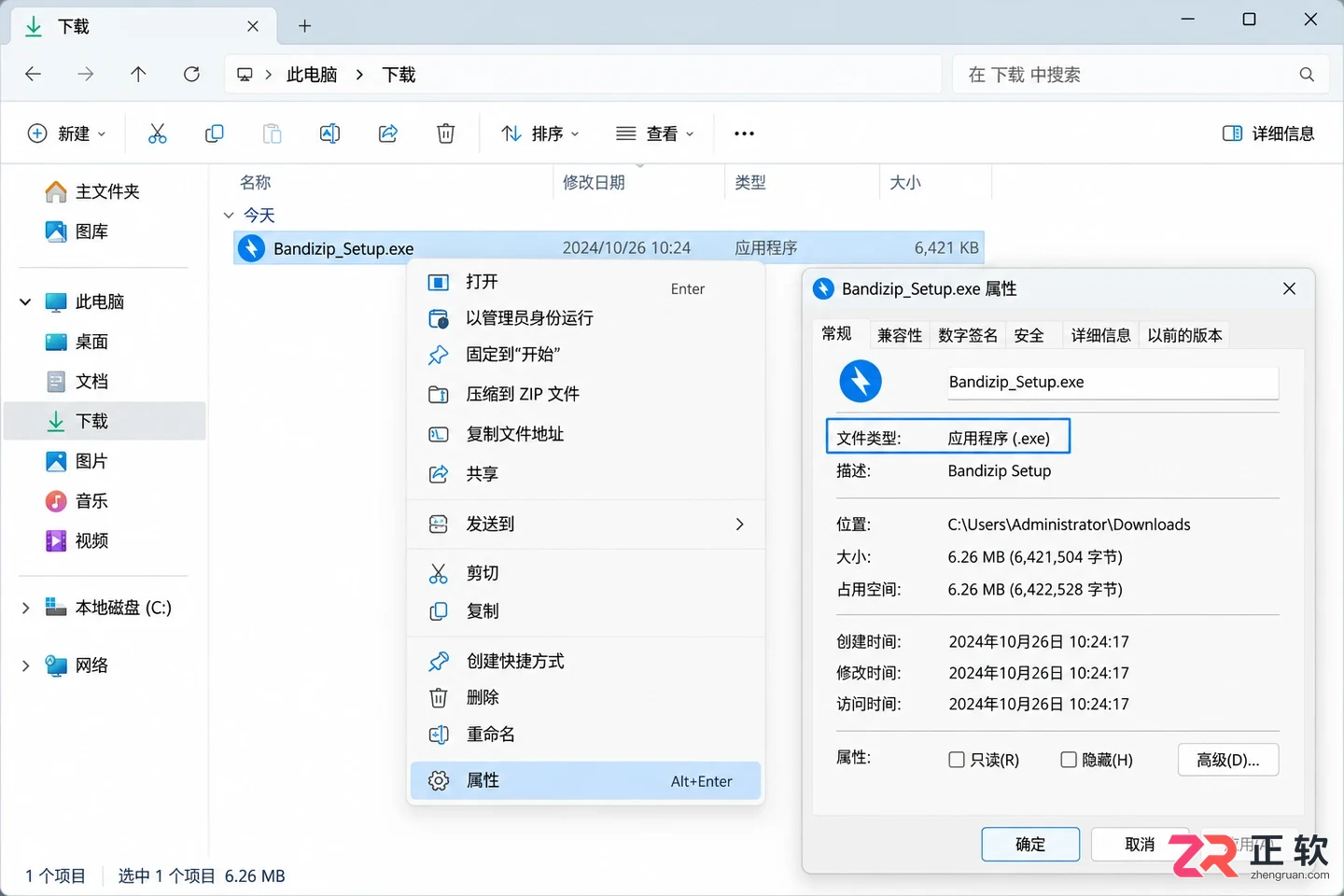Refresh the current folder view
Viewport: 1344px width, 896px height.
(191, 74)
